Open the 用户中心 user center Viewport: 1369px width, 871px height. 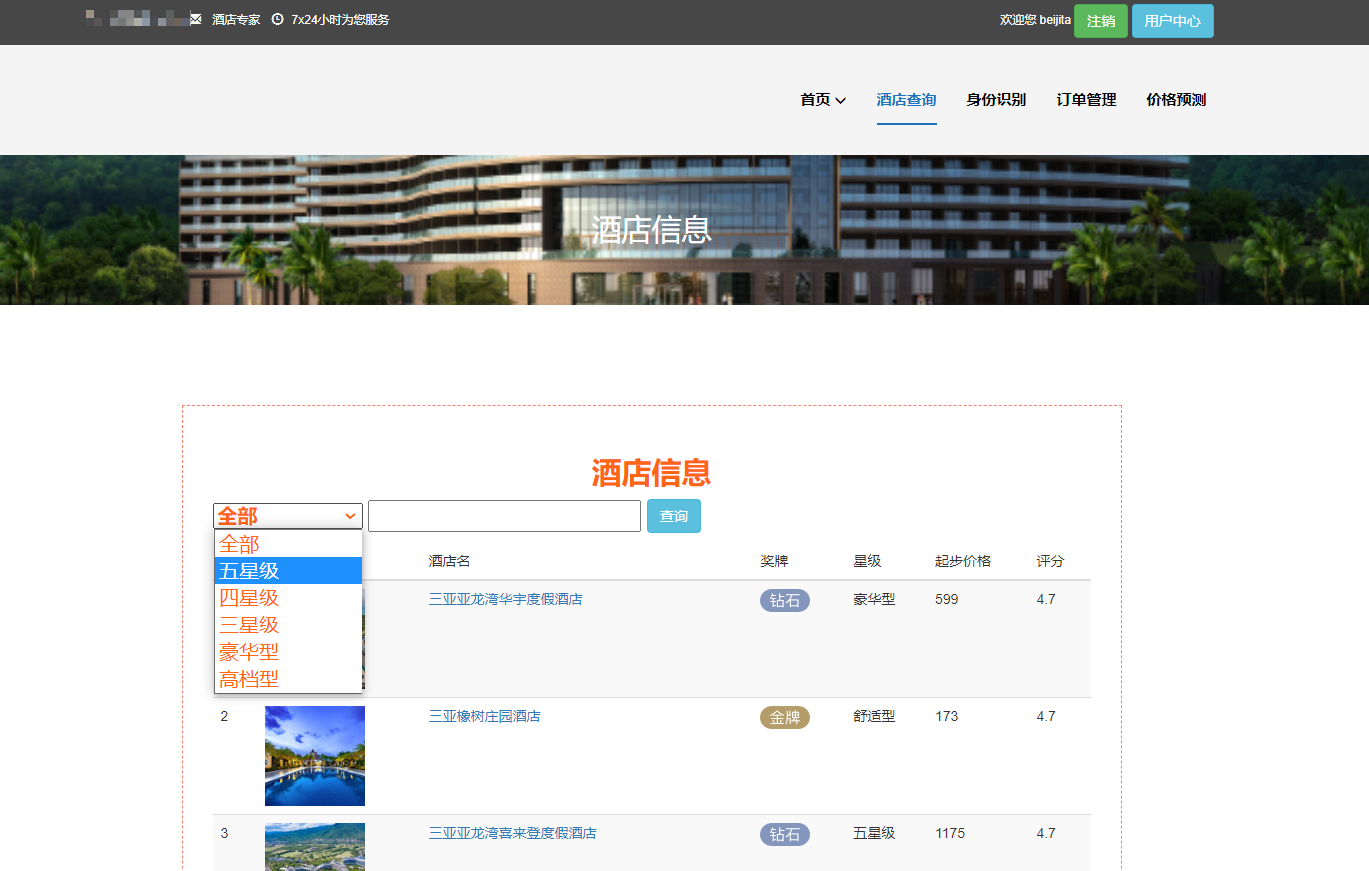point(1173,21)
